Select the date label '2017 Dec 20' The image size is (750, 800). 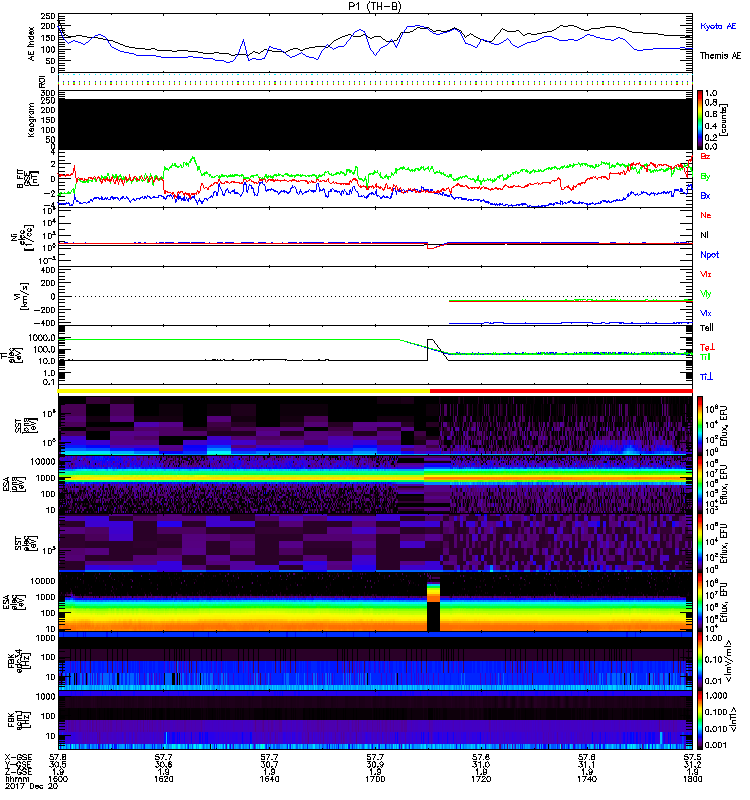coord(31,786)
